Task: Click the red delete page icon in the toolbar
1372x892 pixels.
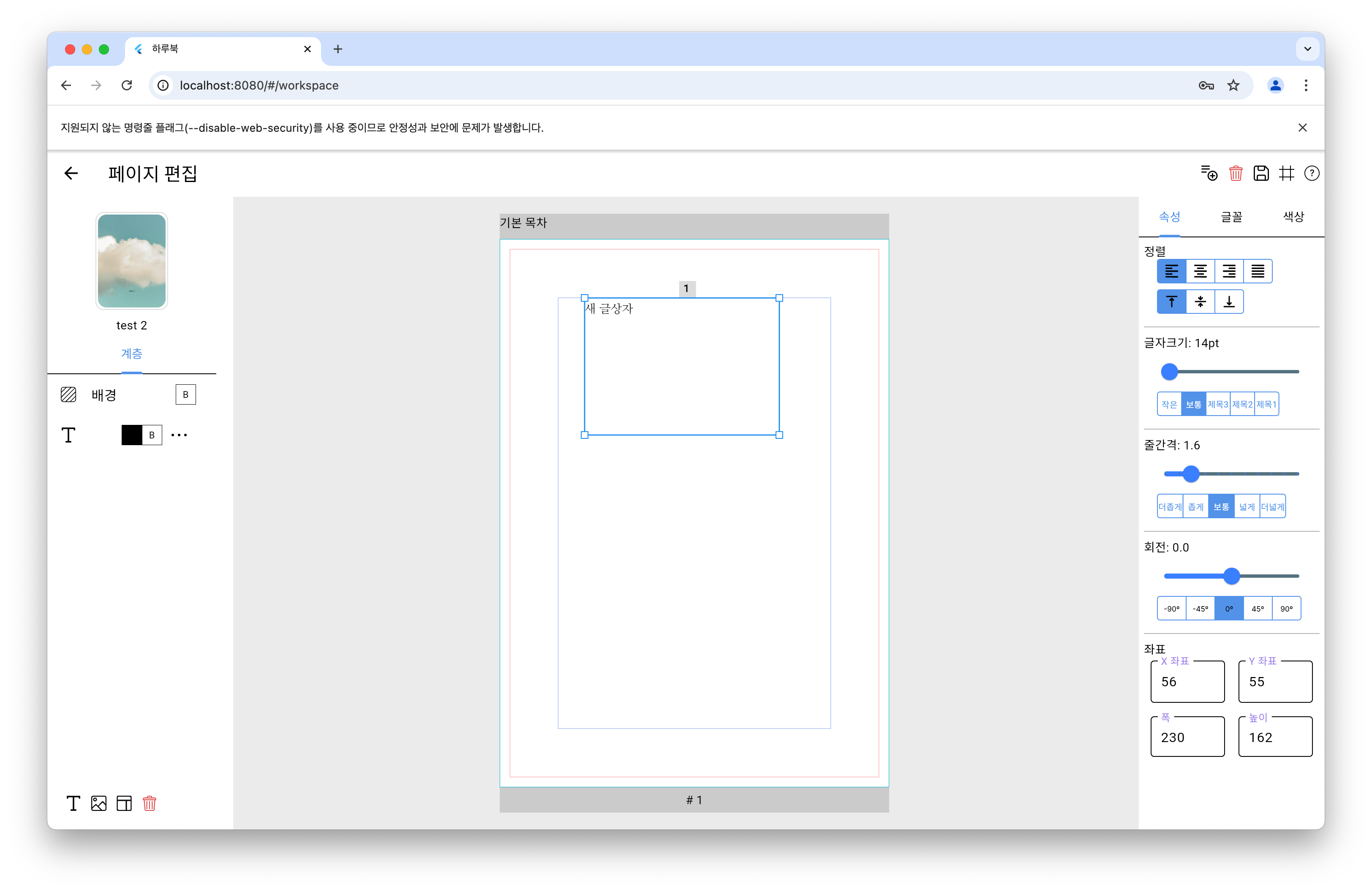Action: pos(1236,174)
